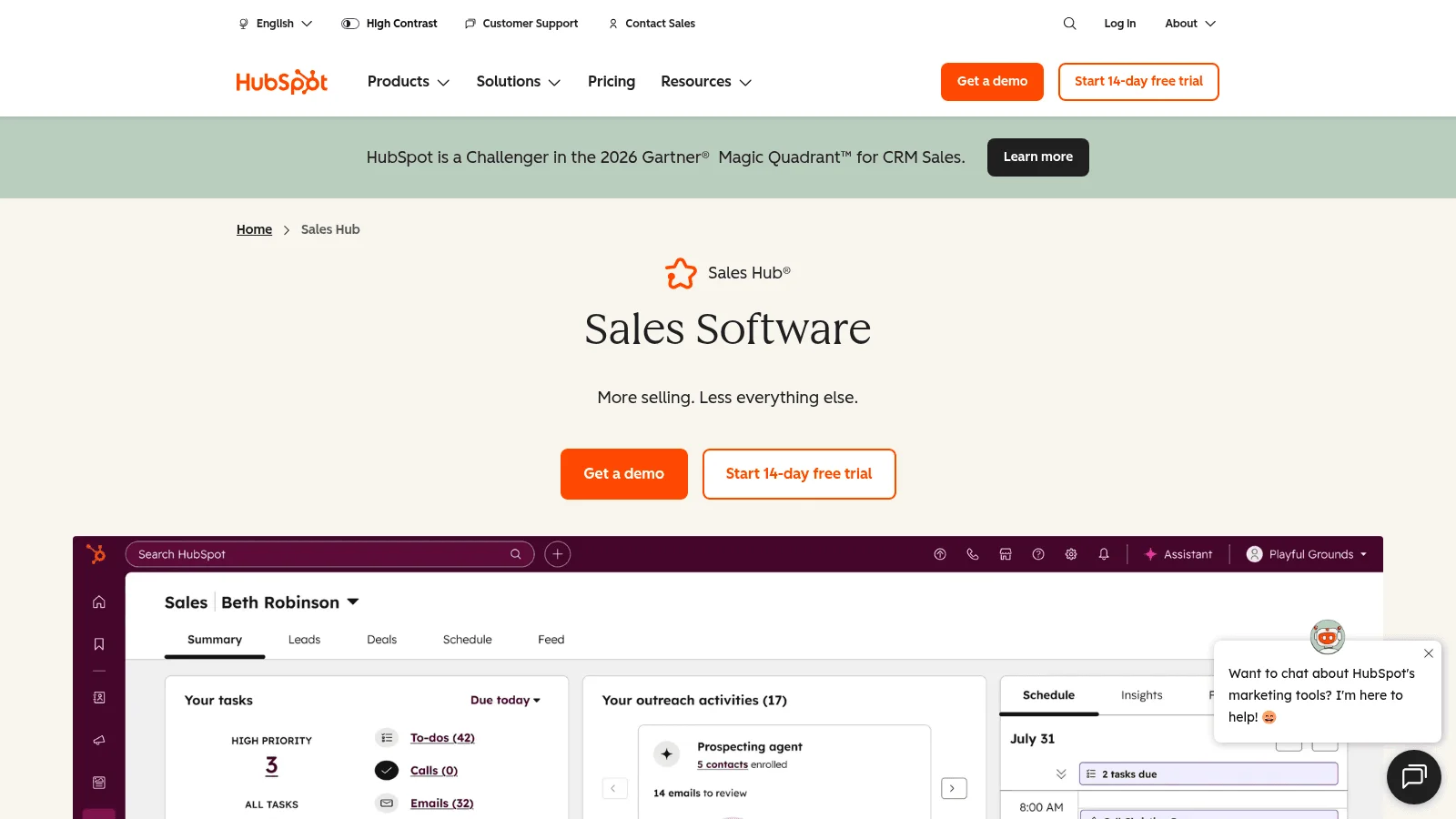Click the Pricing menu item

(612, 82)
